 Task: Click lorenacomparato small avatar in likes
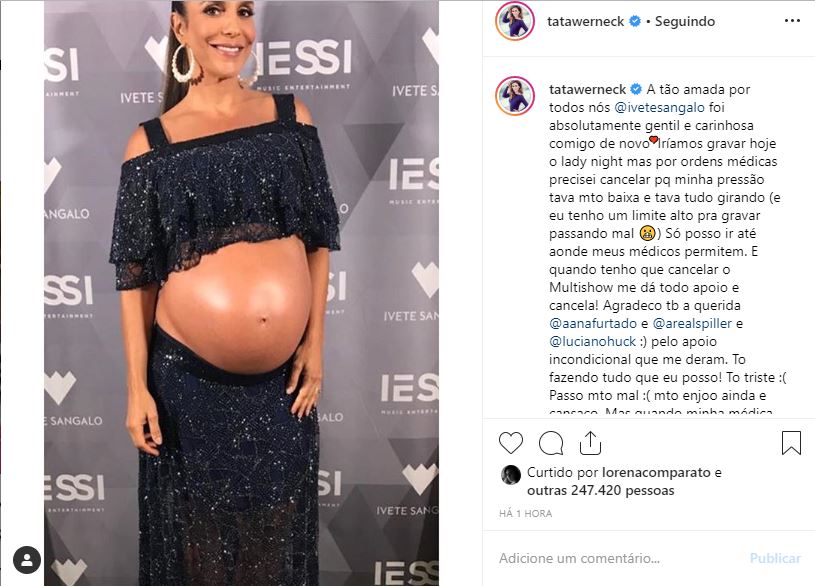coord(510,475)
